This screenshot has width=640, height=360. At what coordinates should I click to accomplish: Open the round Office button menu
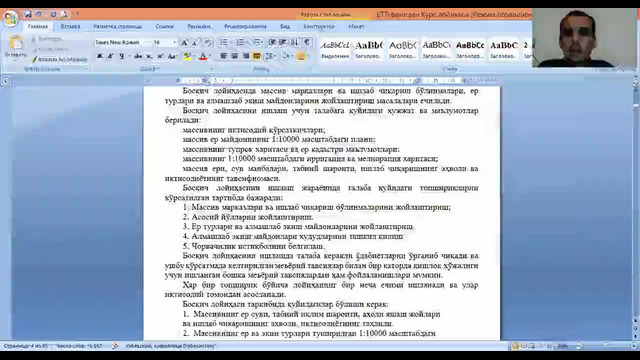(10, 18)
